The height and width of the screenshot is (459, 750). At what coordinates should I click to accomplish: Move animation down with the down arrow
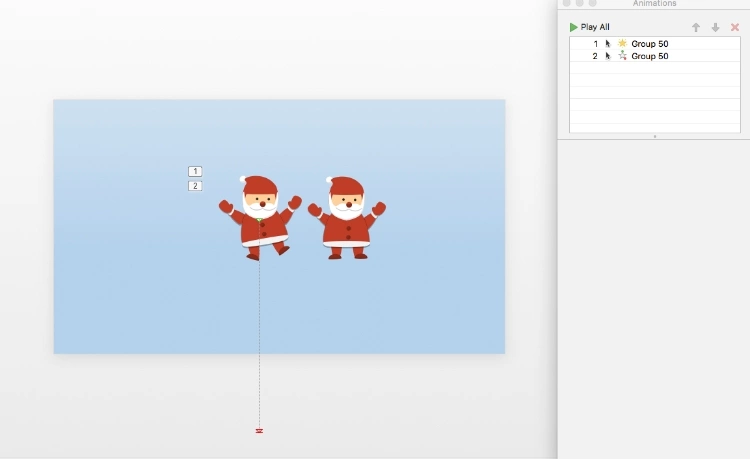tap(715, 27)
